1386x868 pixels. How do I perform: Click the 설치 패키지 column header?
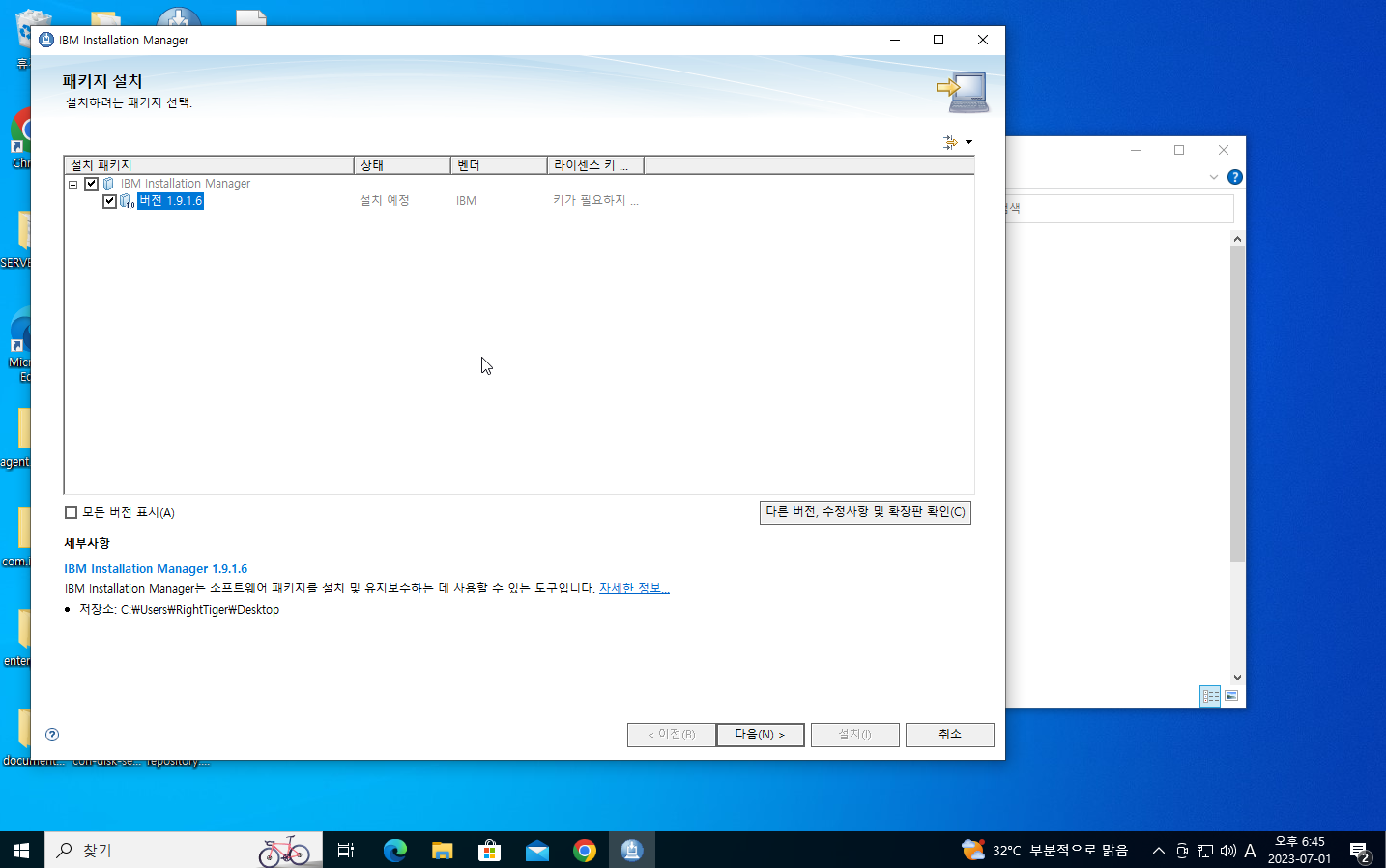(209, 165)
